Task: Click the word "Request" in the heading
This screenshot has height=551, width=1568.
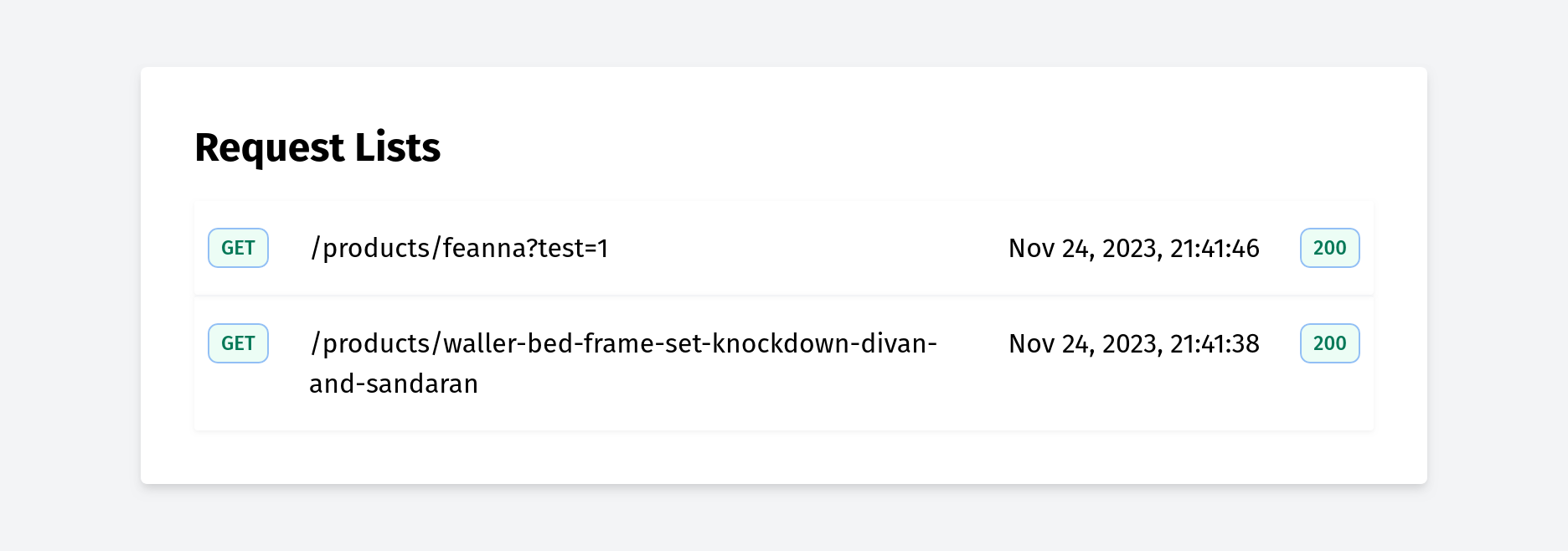Action: [269, 148]
